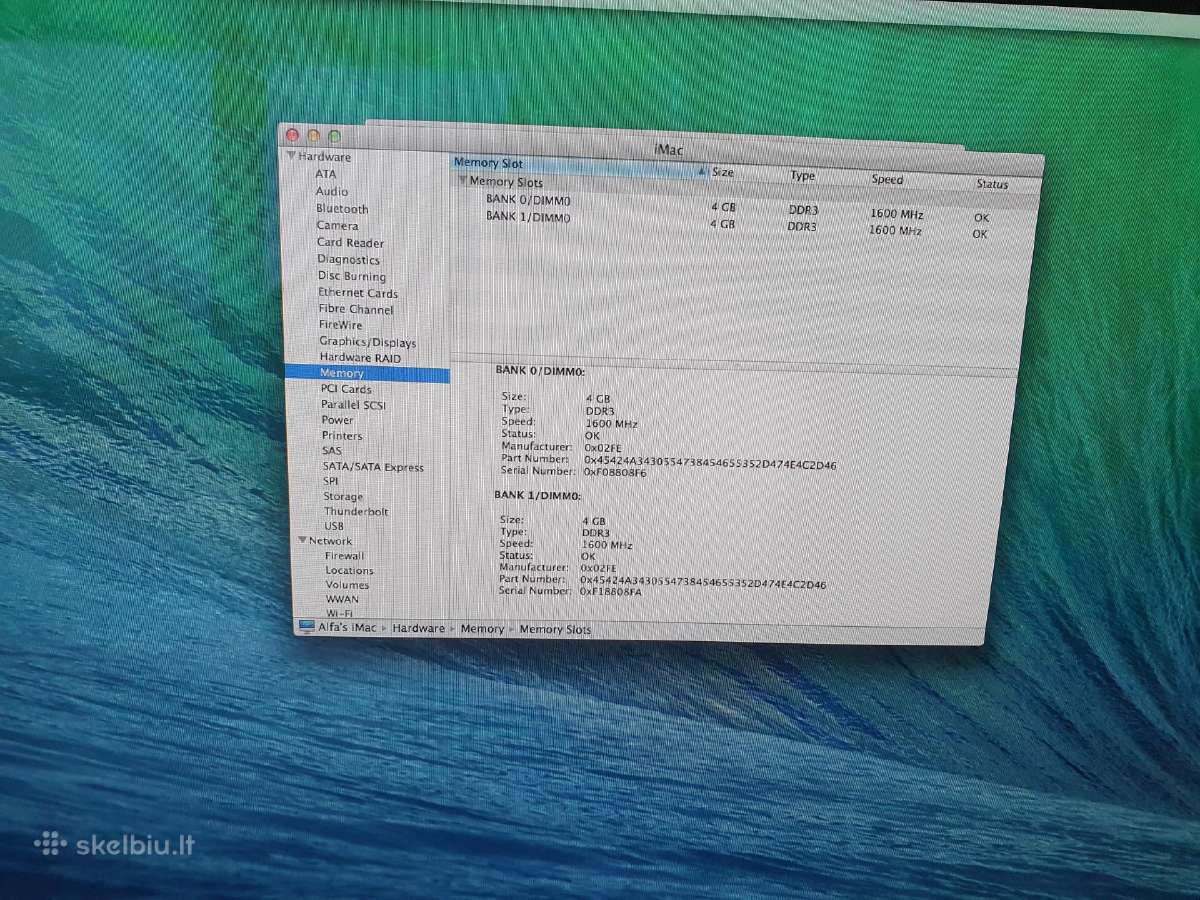
Task: Select SAS in the sidebar
Action: [x=332, y=451]
